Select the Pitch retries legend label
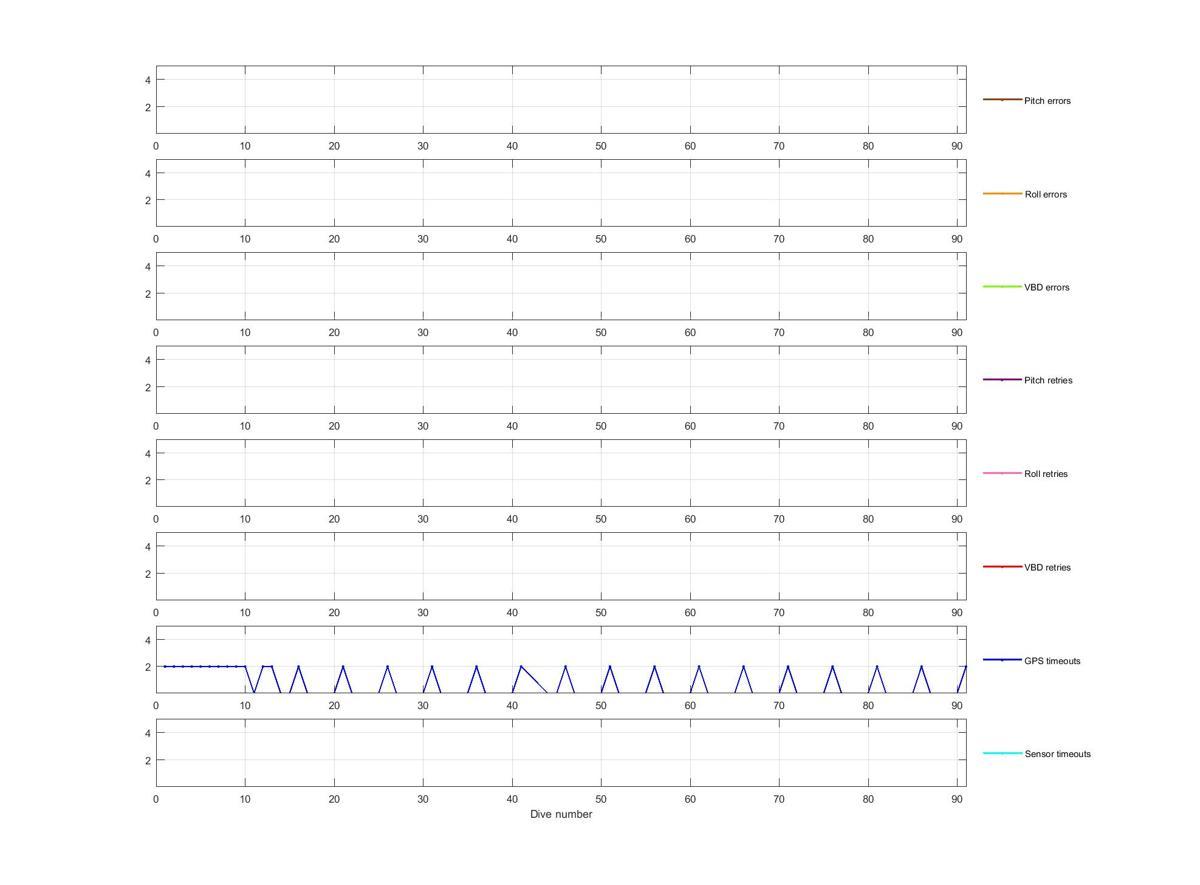This screenshot has width=1200, height=885. click(x=1048, y=380)
